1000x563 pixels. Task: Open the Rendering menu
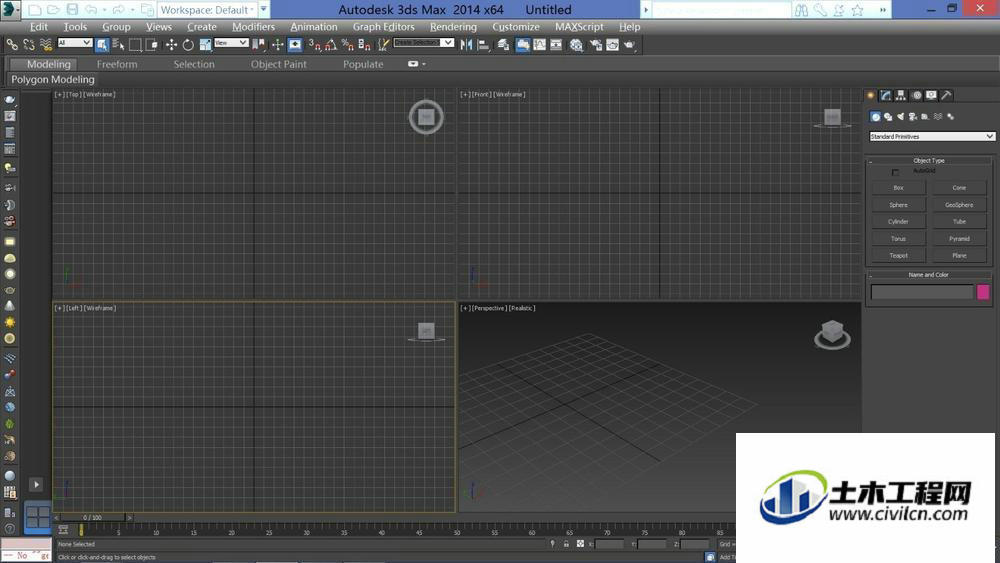453,27
